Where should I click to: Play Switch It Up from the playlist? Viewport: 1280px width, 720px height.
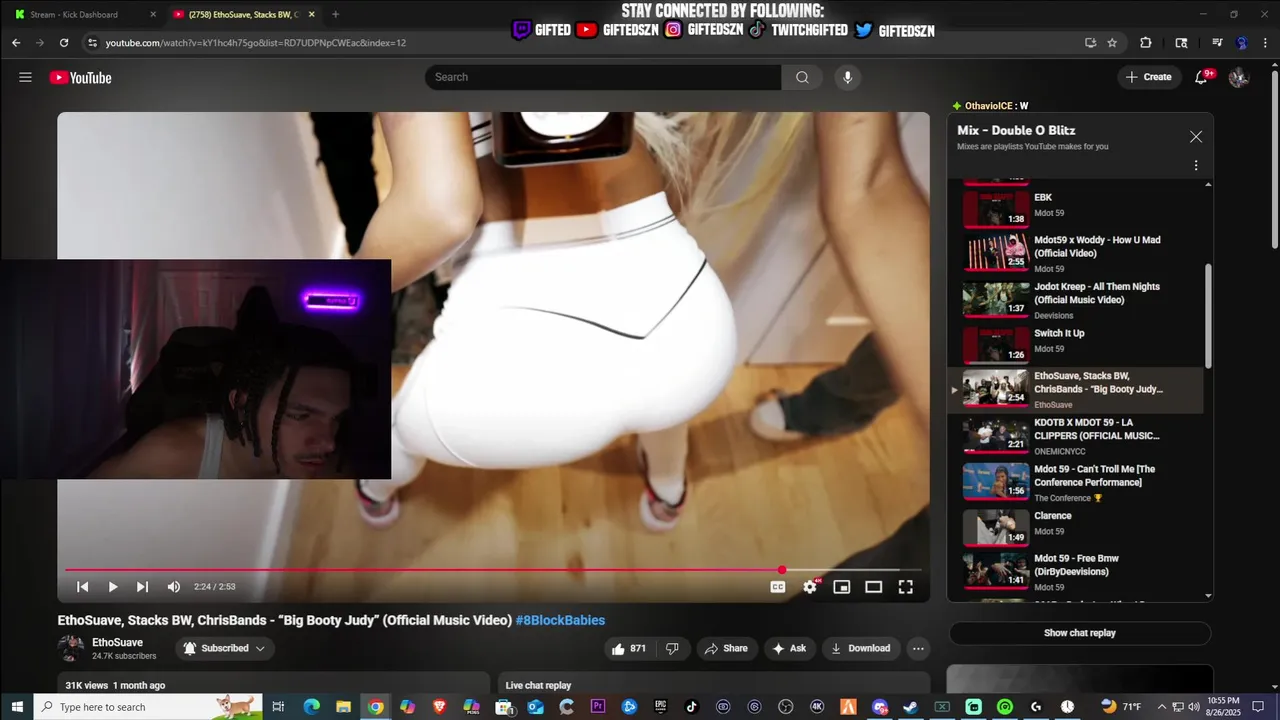1076,345
